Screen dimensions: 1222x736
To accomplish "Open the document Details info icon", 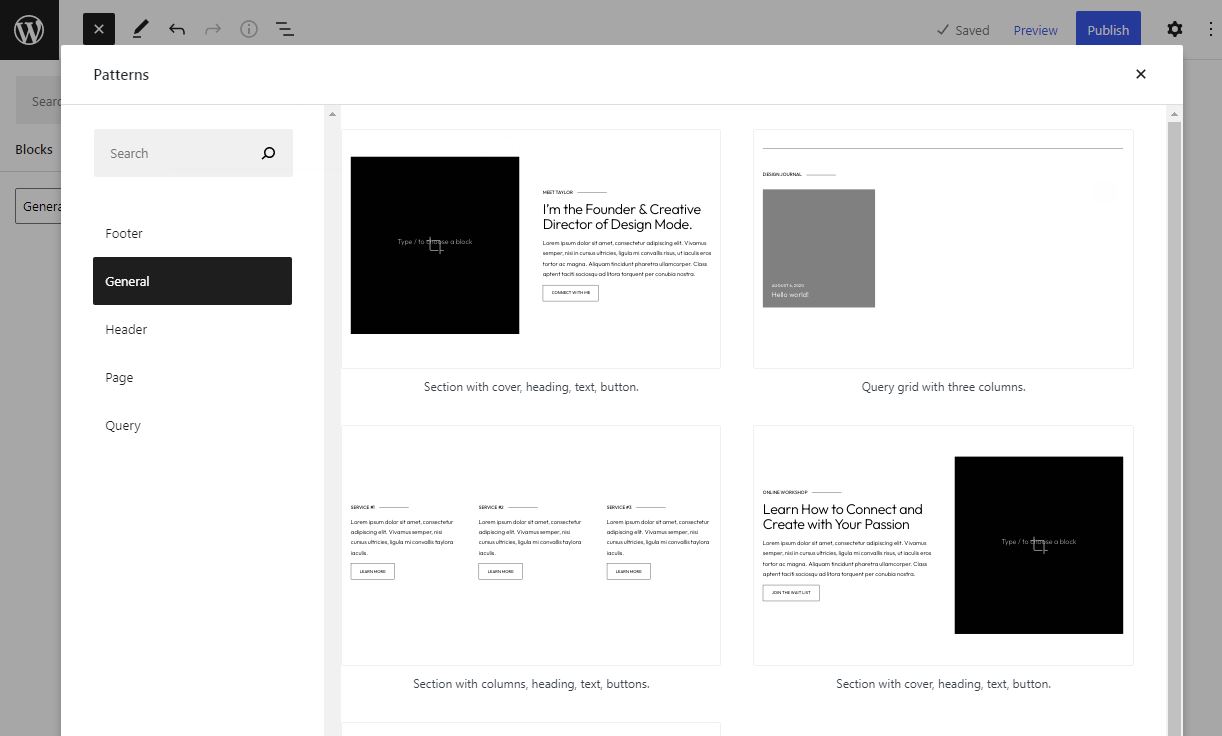I will coord(249,30).
